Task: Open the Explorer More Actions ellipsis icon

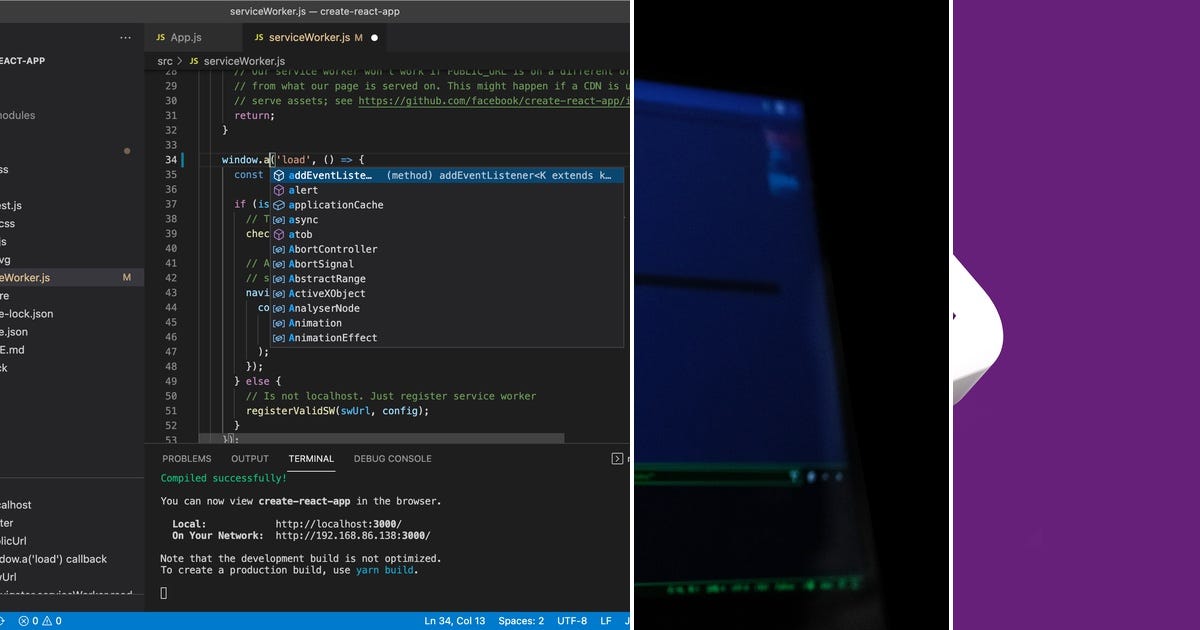Action: click(x=126, y=37)
